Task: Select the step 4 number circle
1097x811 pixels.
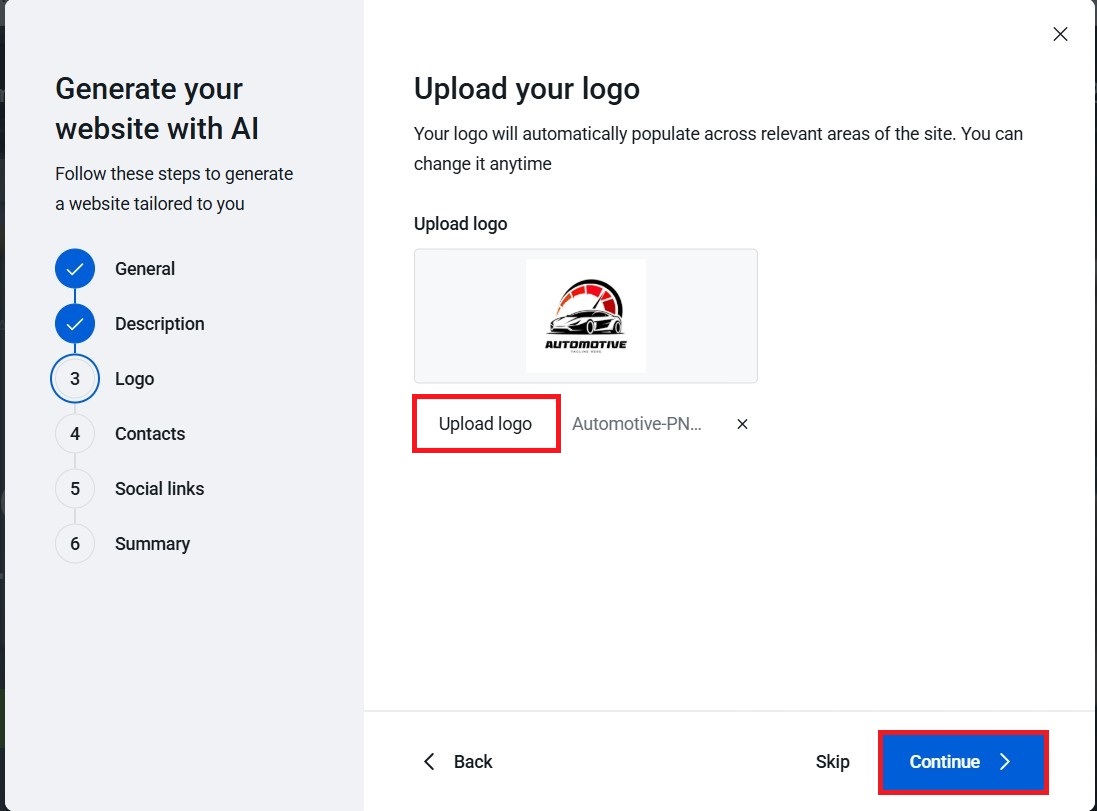Action: 75,434
